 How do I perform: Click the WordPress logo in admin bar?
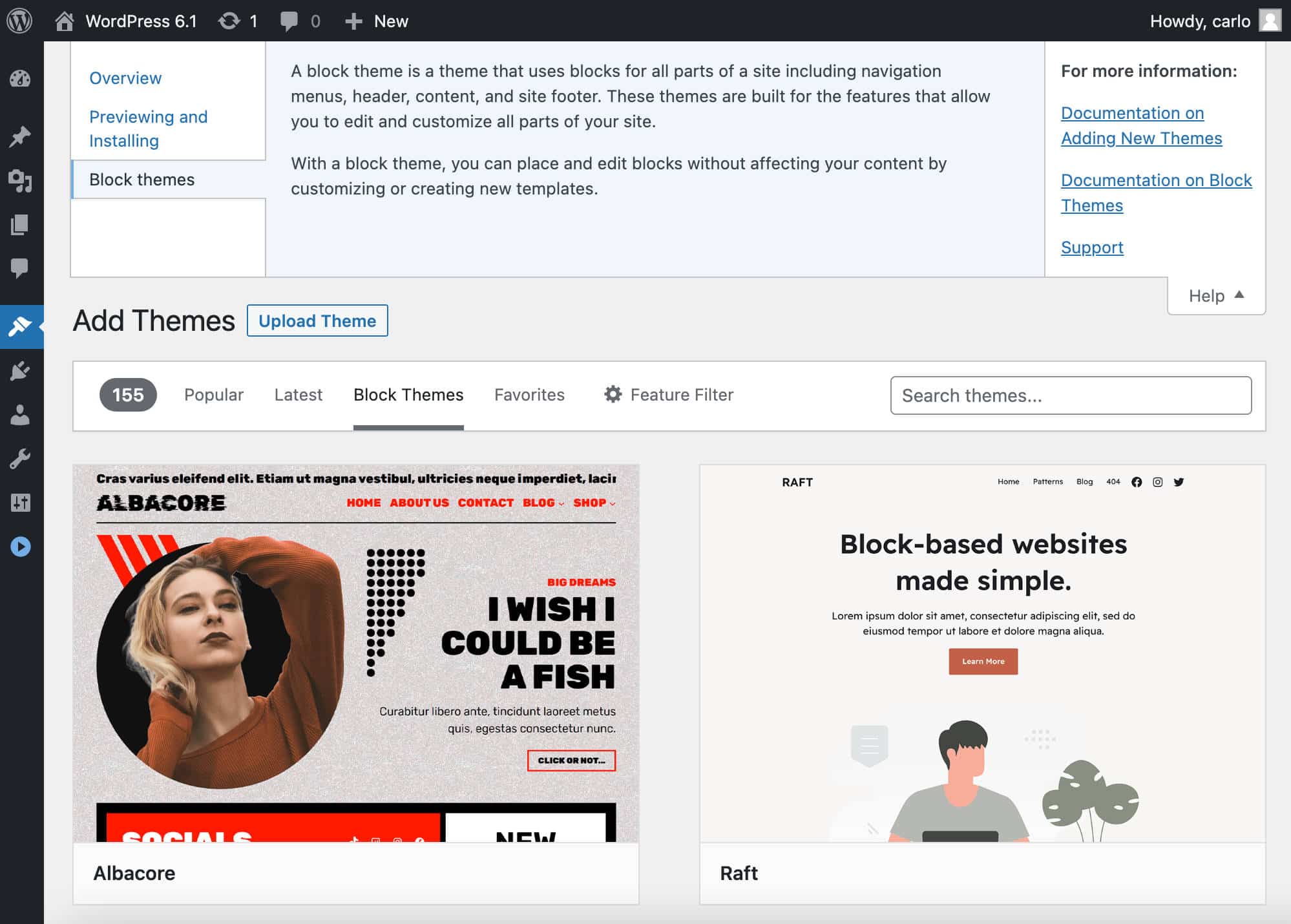tap(20, 21)
